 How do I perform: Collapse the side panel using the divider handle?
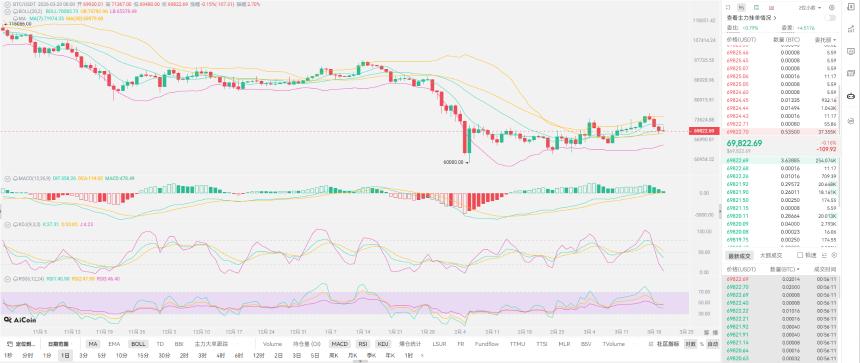[720, 211]
